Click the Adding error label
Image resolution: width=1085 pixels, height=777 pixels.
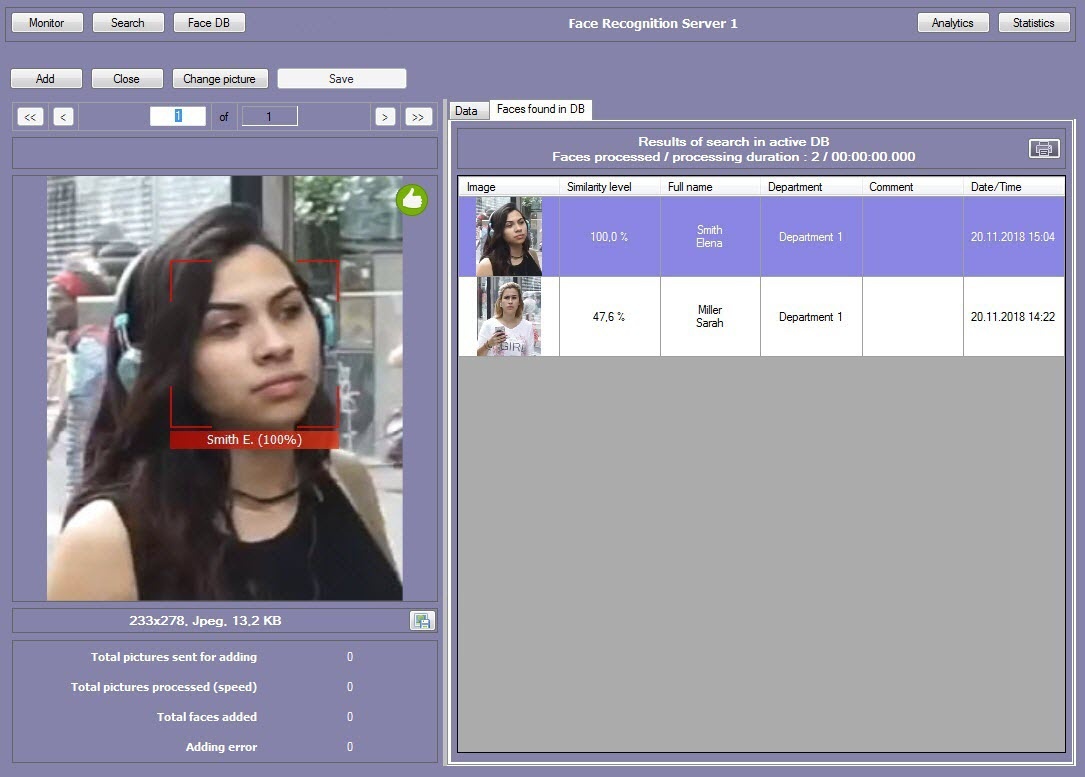[221, 747]
